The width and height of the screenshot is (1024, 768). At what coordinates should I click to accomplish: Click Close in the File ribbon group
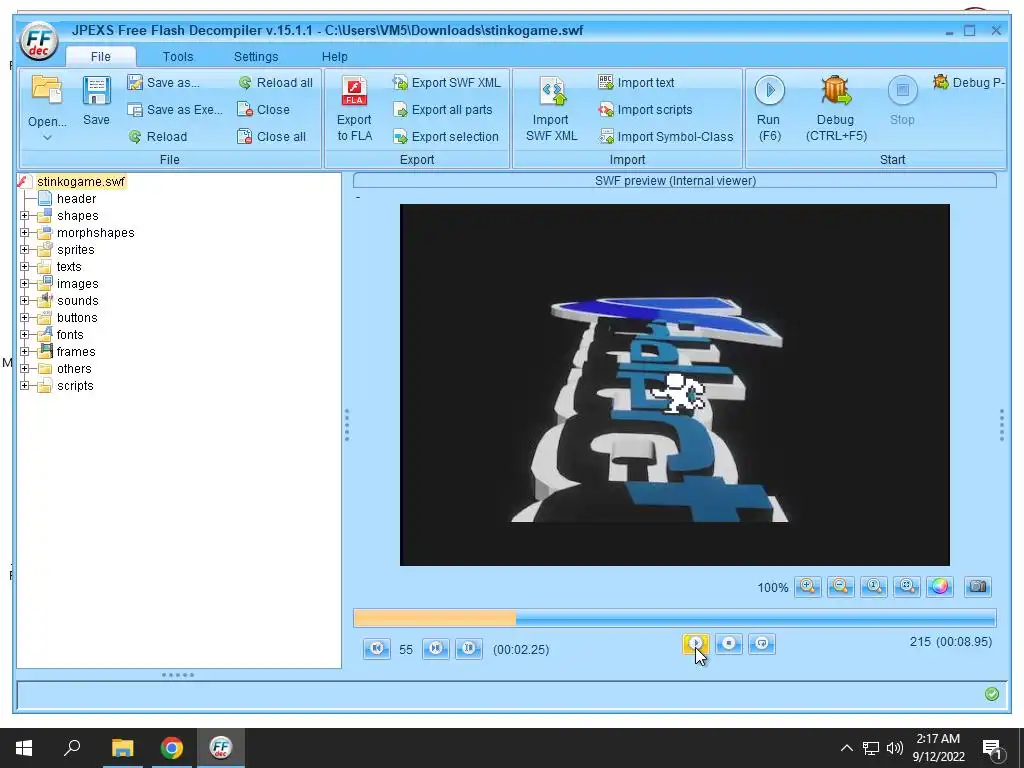(x=263, y=110)
